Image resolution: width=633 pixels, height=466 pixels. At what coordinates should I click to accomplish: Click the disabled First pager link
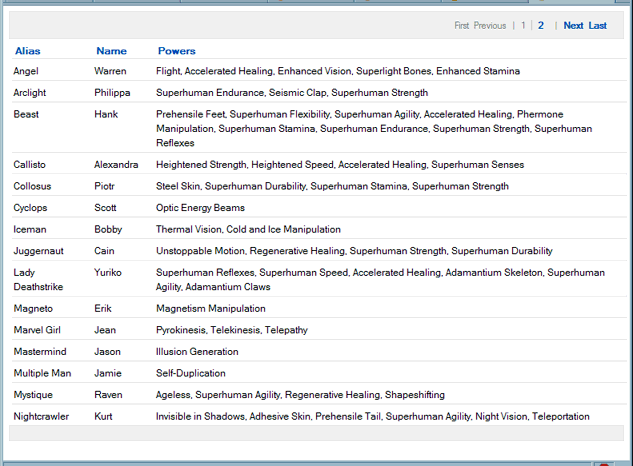[x=461, y=25]
